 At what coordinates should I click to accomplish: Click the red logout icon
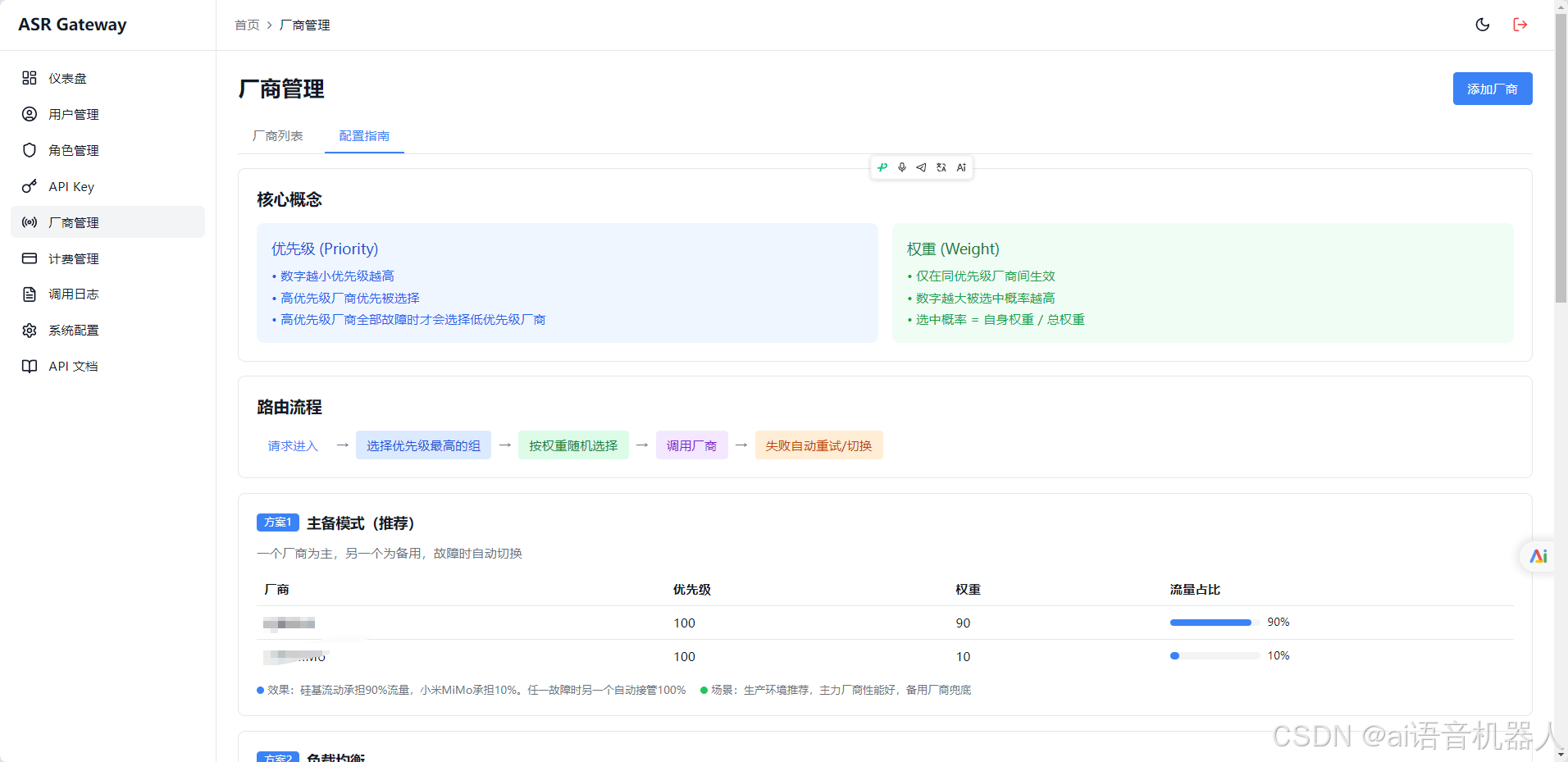coord(1520,25)
